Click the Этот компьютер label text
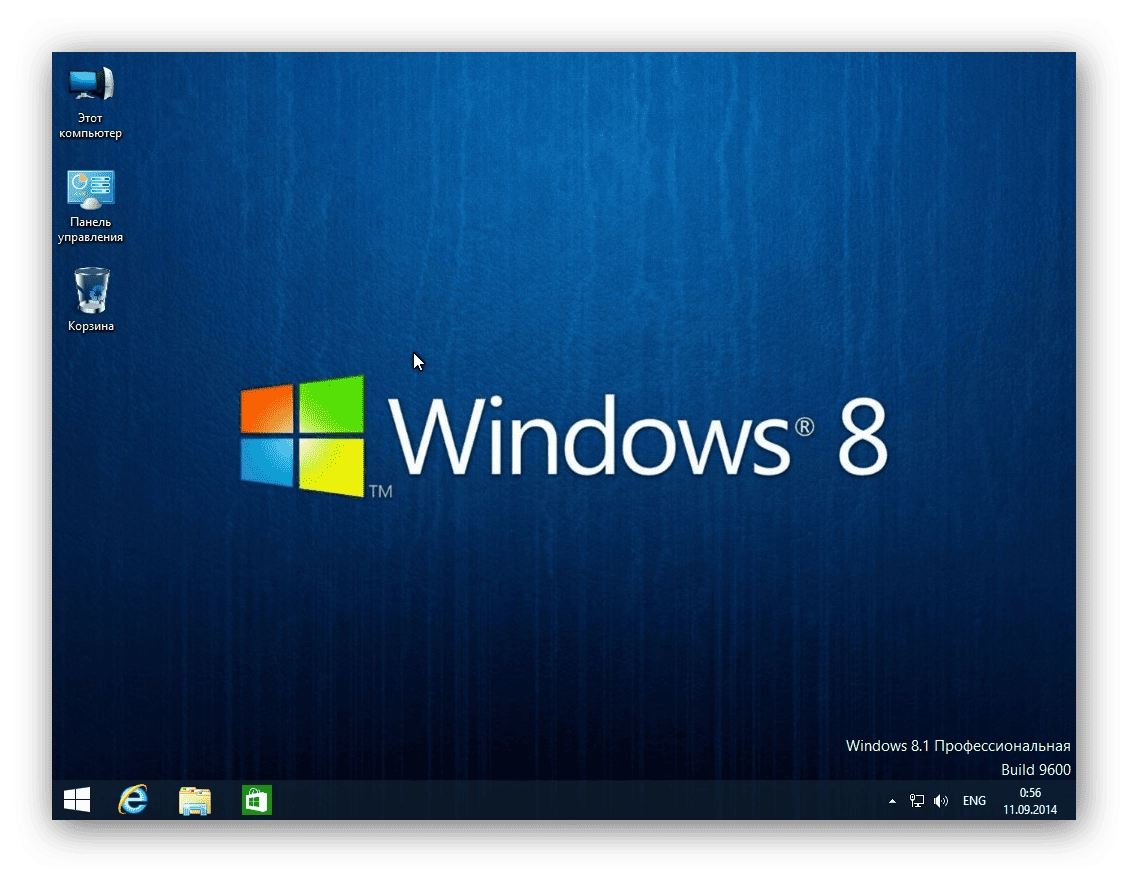This screenshot has height=872, width=1128. pos(91,125)
